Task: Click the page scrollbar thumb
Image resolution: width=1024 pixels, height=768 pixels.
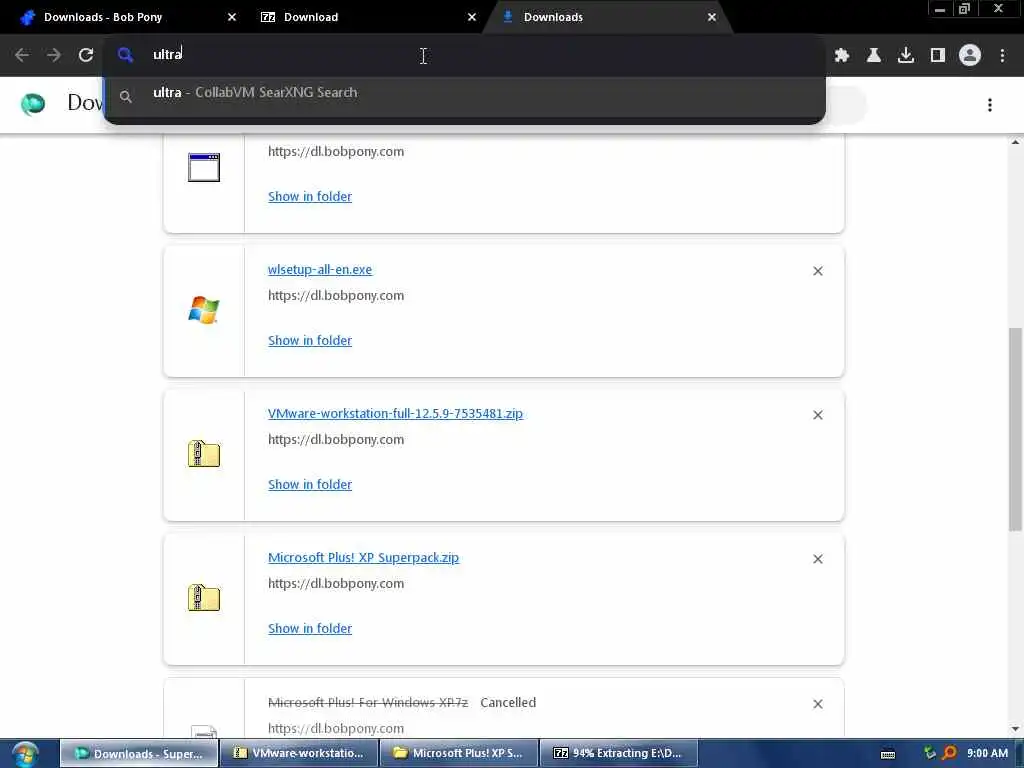Action: tap(1015, 428)
